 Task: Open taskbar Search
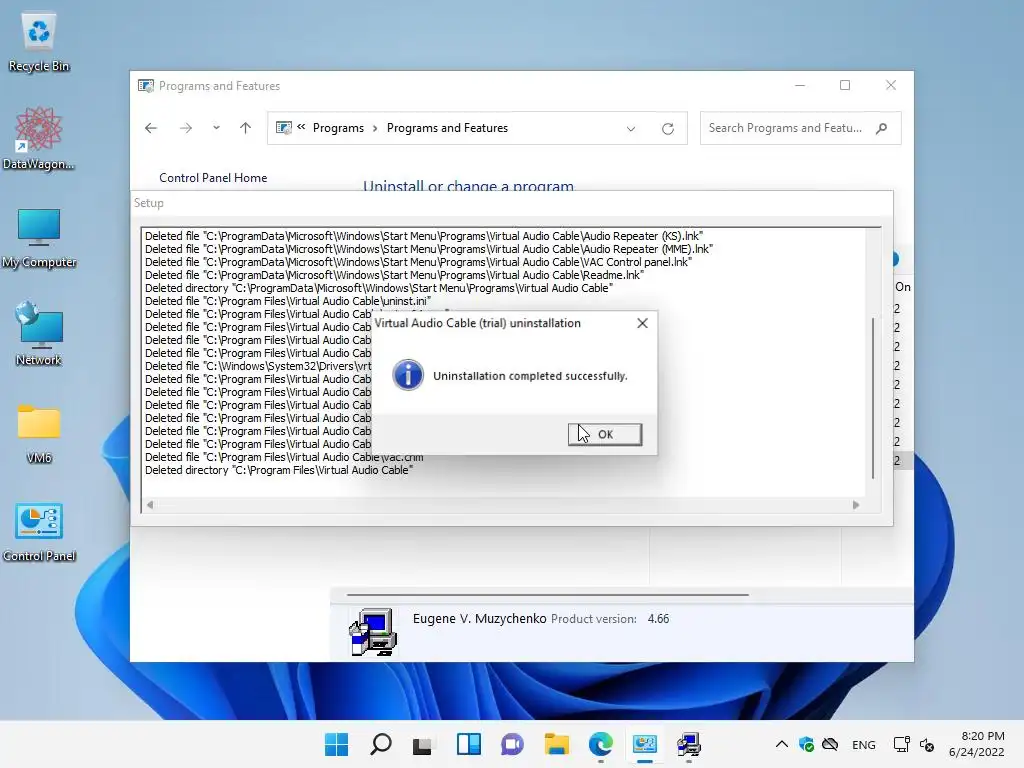pos(381,744)
